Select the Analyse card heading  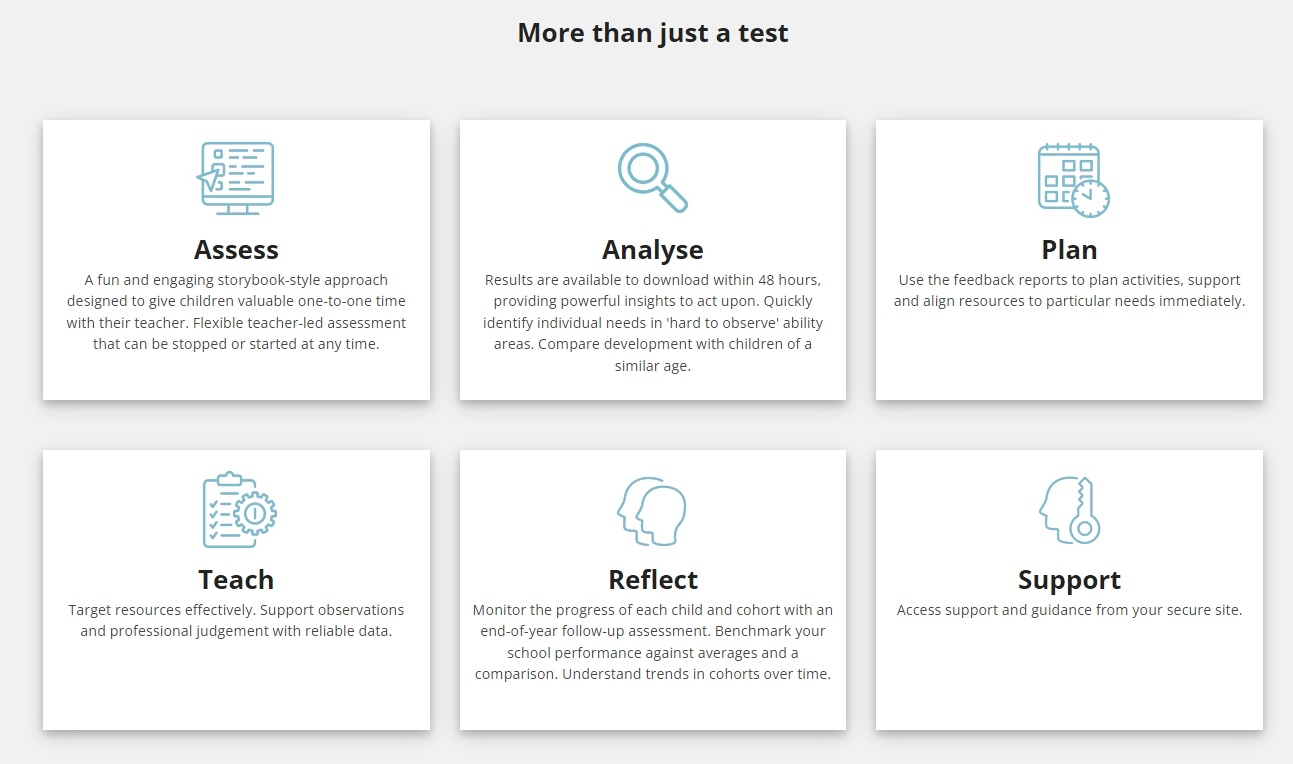[652, 249]
